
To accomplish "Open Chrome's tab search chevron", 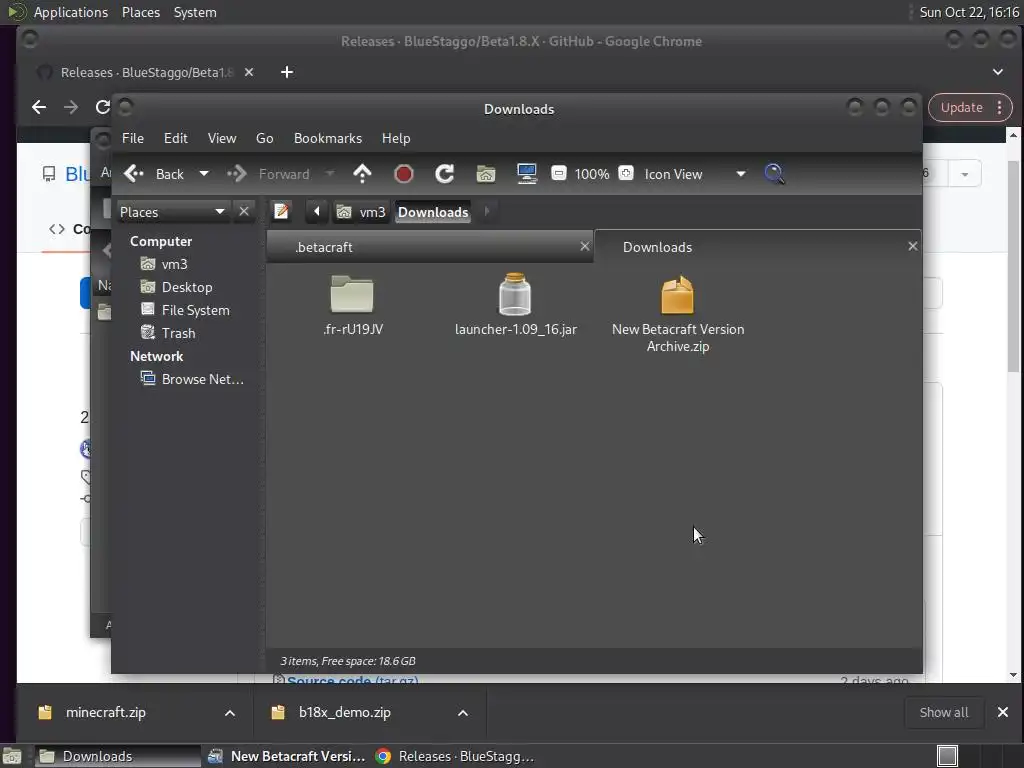I will (997, 72).
